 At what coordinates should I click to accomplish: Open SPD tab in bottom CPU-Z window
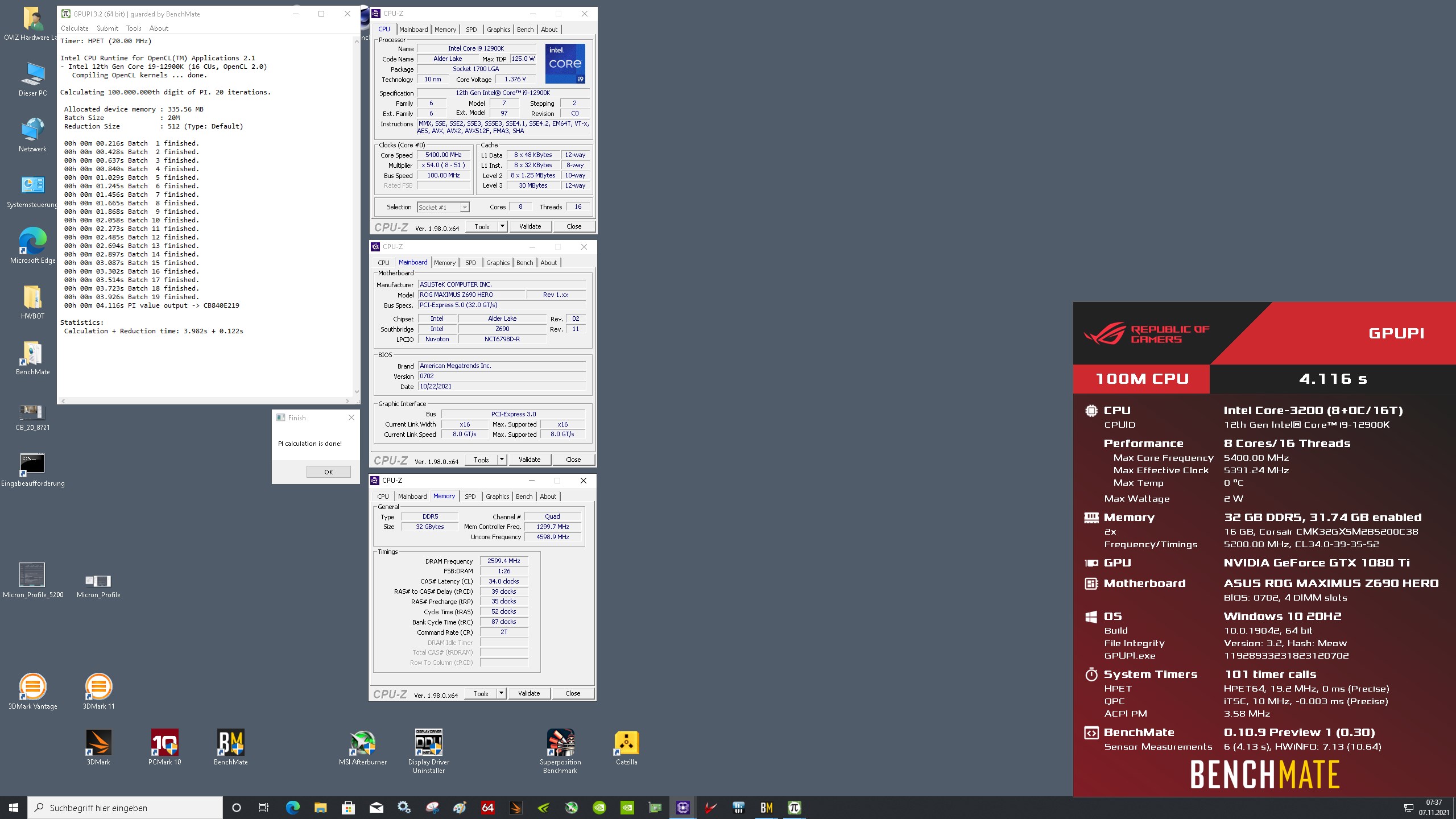tap(470, 497)
